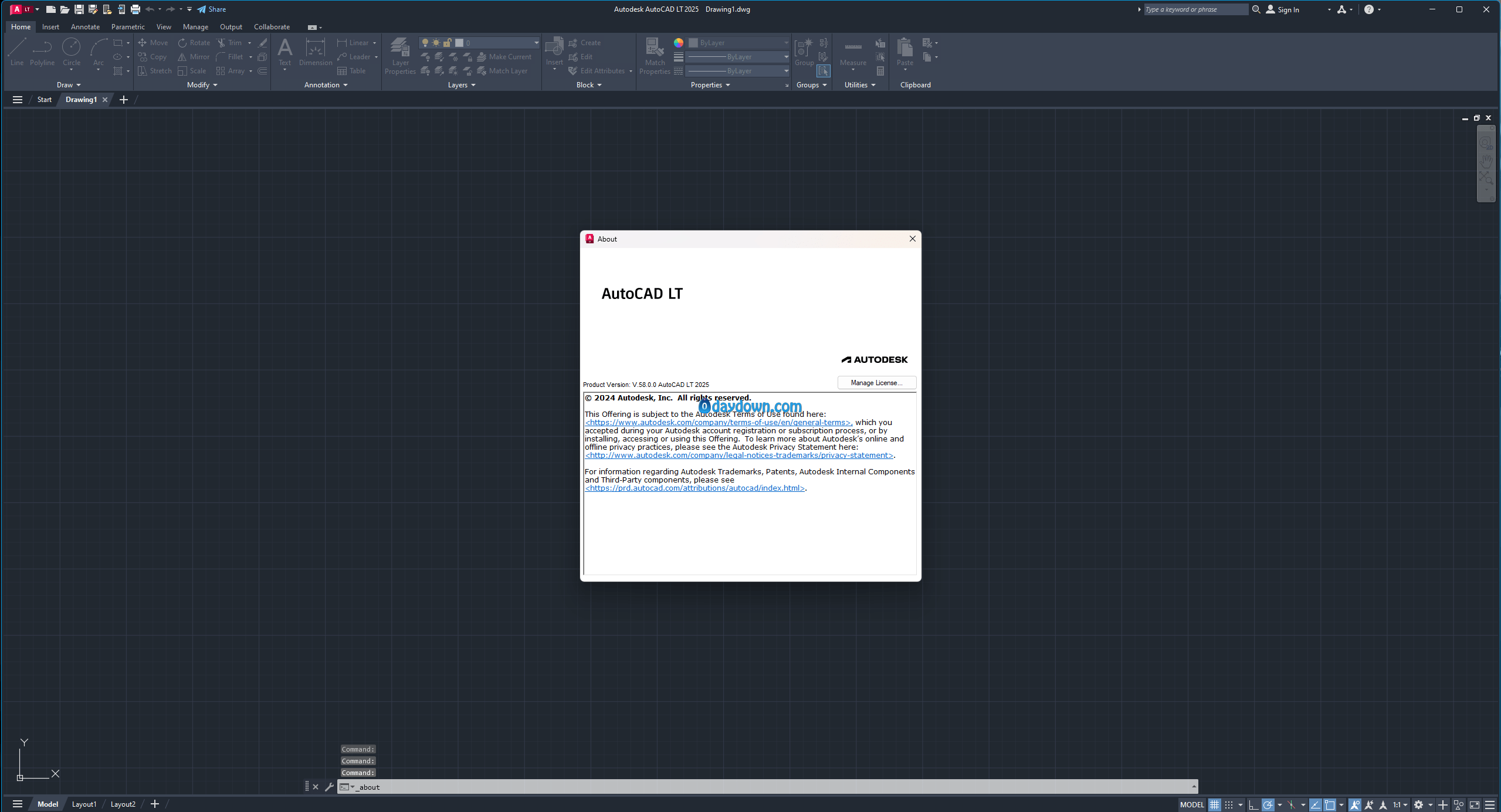Expand the Utilities panel

860,85
